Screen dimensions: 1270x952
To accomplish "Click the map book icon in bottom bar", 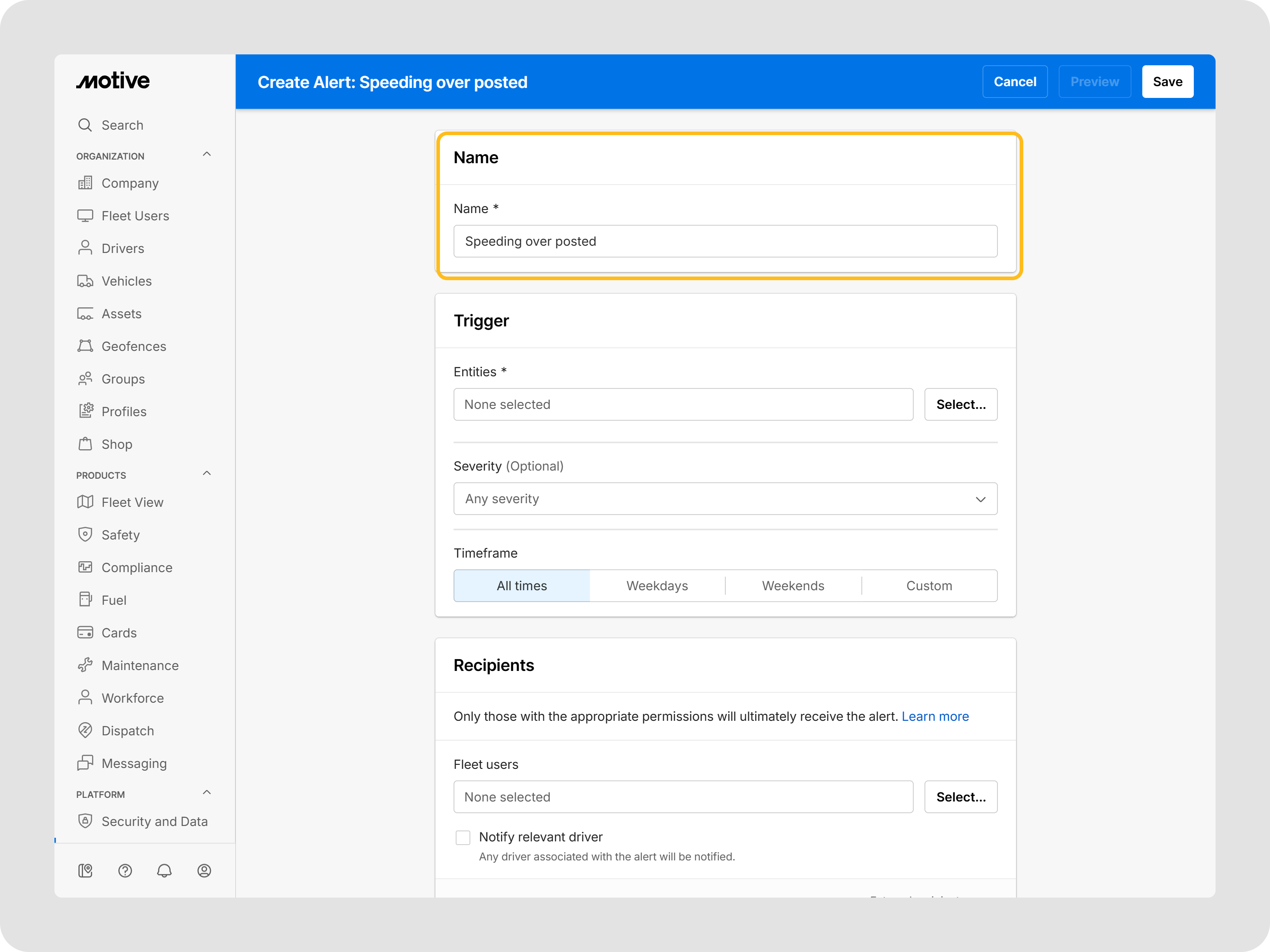I will pyautogui.click(x=86, y=870).
